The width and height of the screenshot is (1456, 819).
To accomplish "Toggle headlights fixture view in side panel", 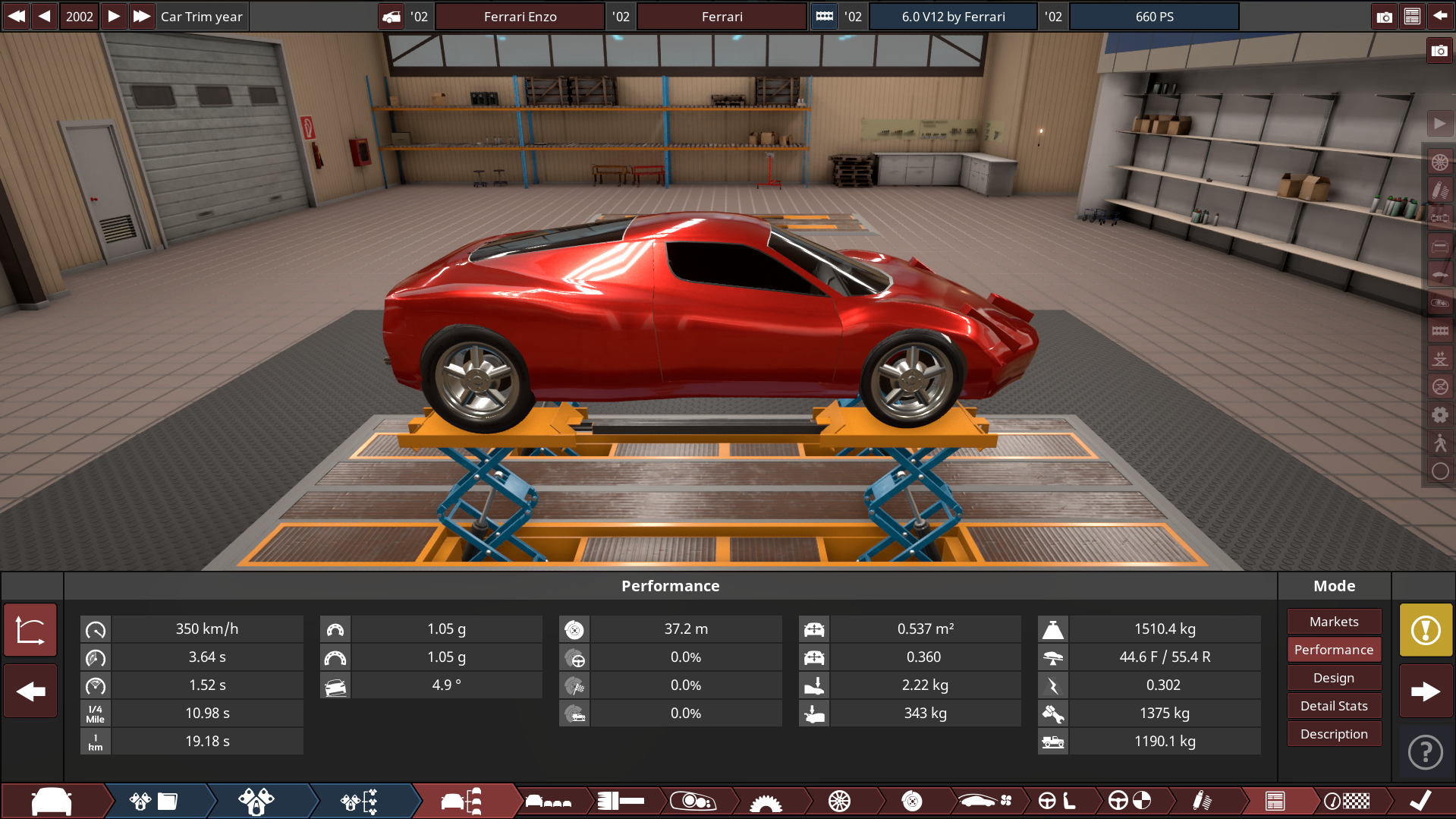I will click(1439, 302).
